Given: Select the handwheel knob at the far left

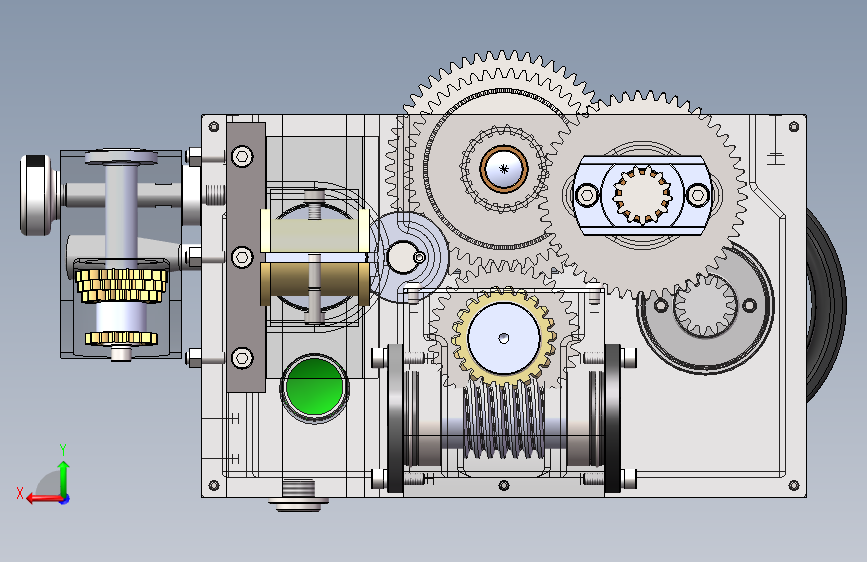Looking at the screenshot, I should [39, 195].
